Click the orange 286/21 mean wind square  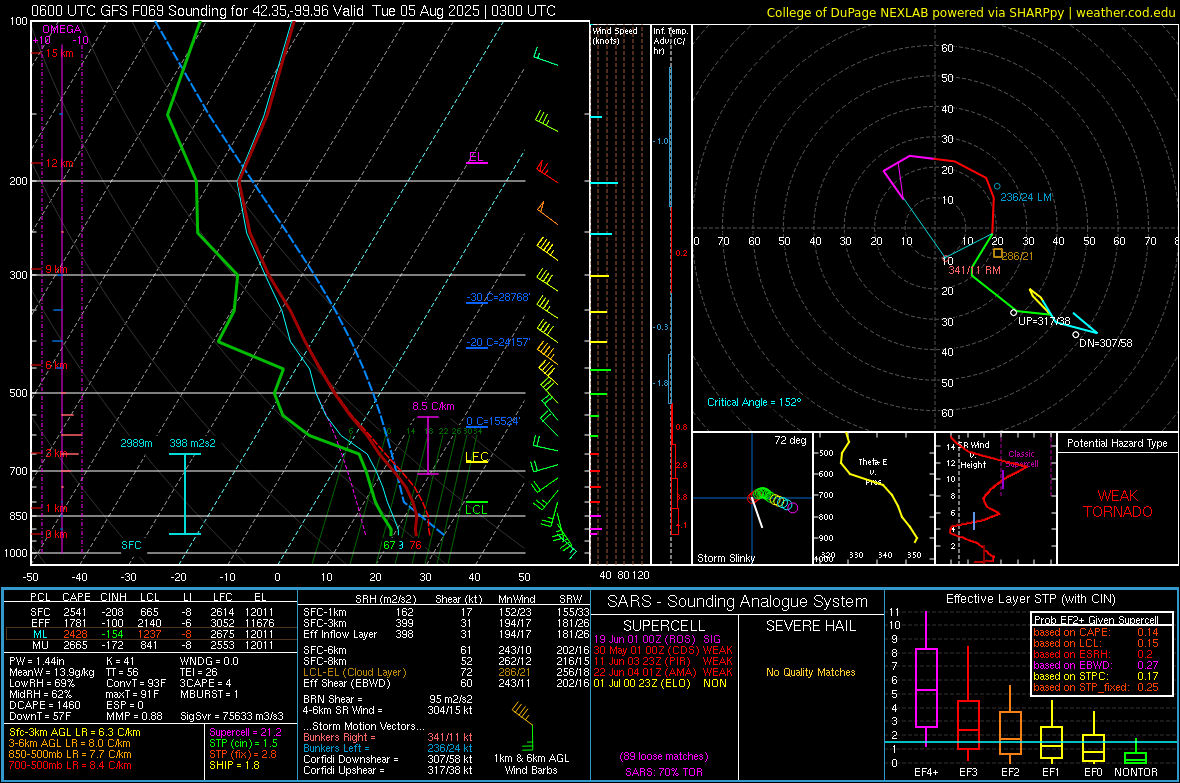(x=997, y=253)
